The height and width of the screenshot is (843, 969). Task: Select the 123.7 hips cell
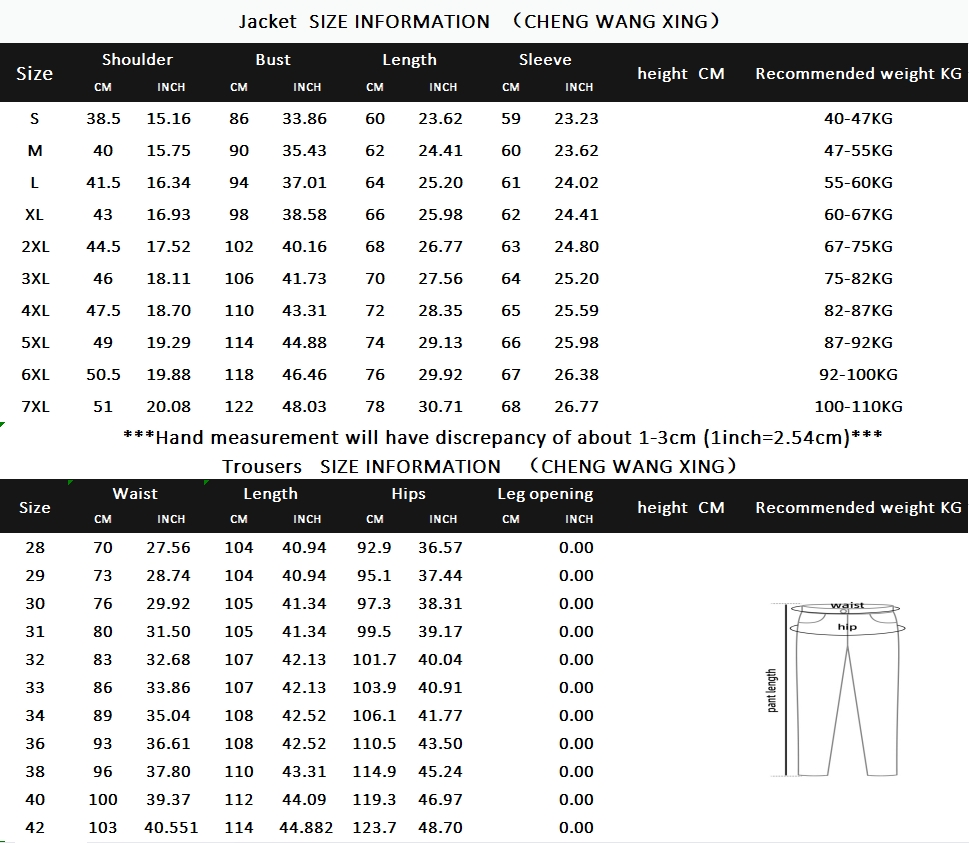(374, 828)
